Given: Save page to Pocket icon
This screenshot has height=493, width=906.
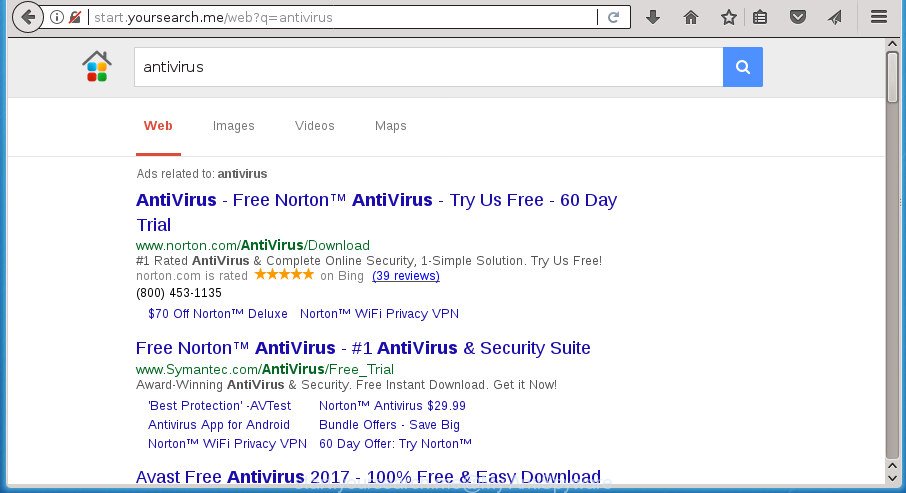Looking at the screenshot, I should click(798, 17).
